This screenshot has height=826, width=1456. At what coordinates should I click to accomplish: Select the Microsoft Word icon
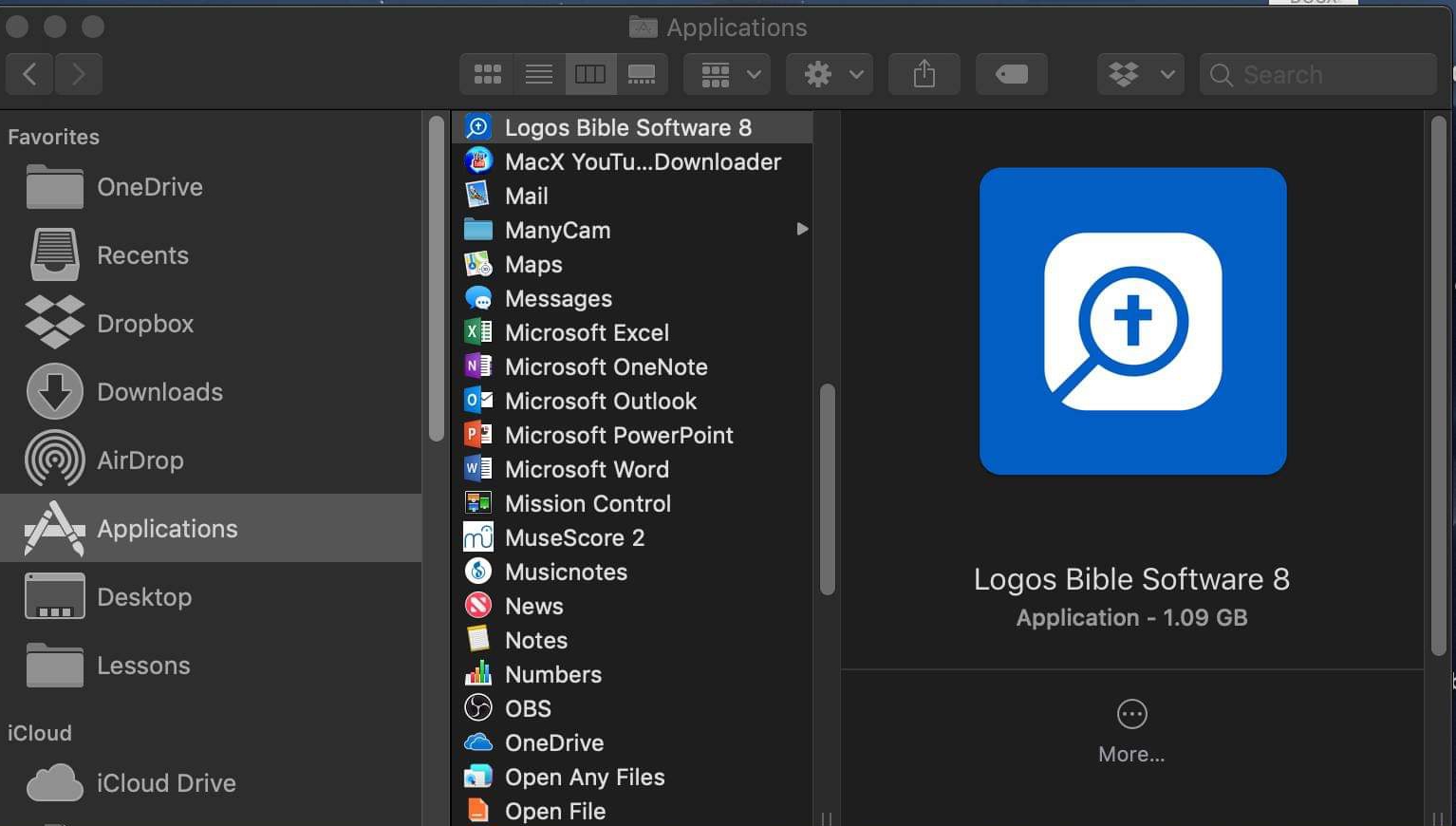coord(478,469)
